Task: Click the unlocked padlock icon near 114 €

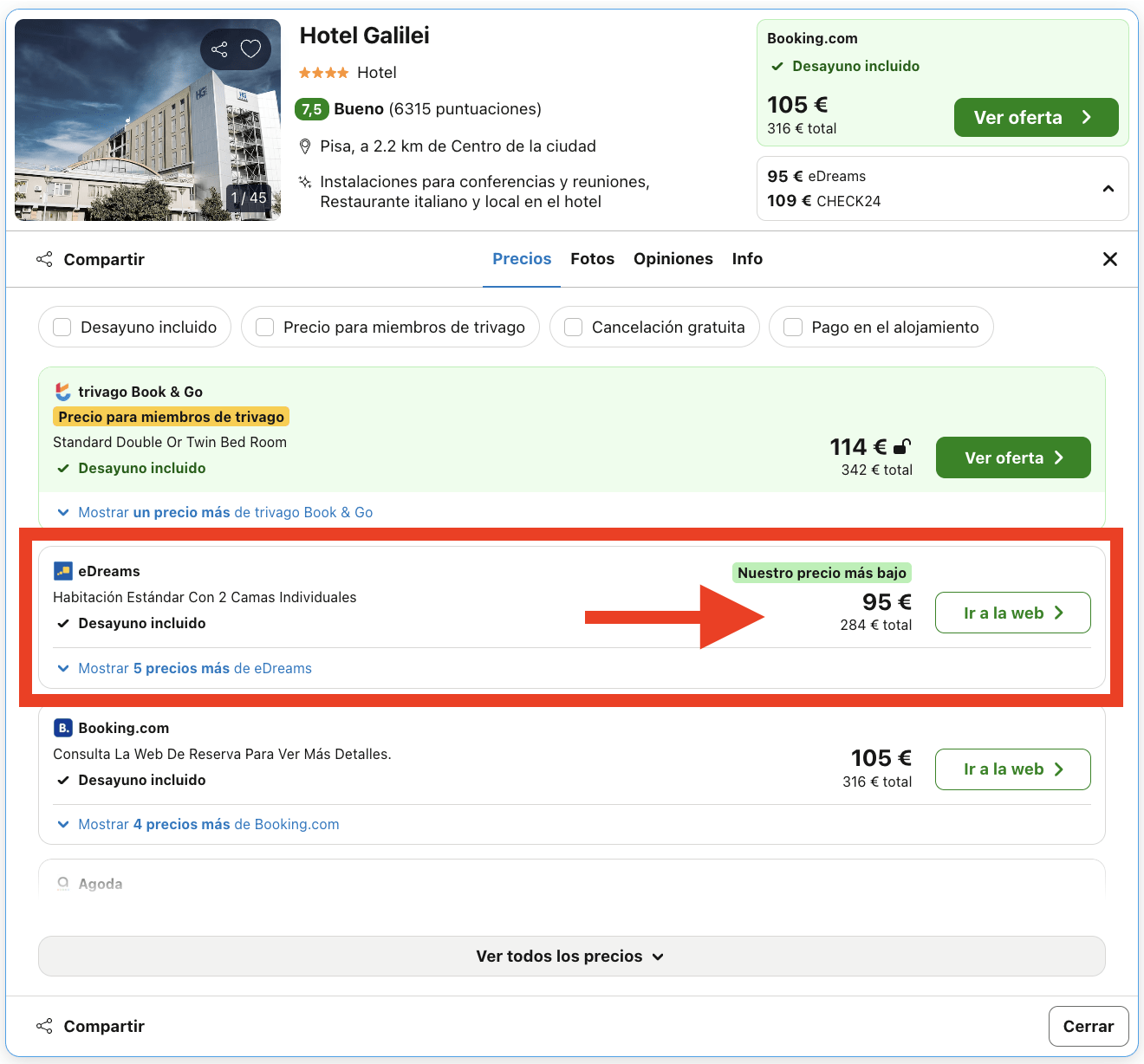Action: pos(902,446)
